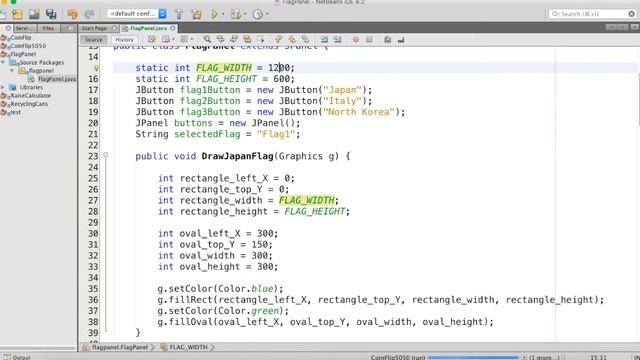This screenshot has height=360, width=640.
Task: Select the RecyclingCans project
Action: tap(29, 104)
